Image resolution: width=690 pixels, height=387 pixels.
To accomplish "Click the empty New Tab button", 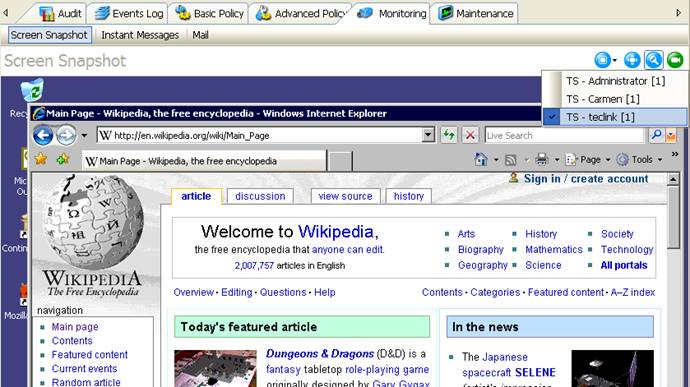I will pos(341,161).
